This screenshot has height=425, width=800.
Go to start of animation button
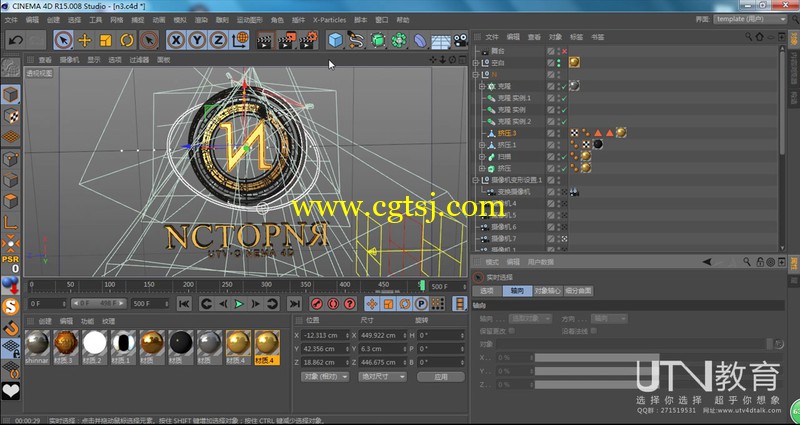pos(184,304)
